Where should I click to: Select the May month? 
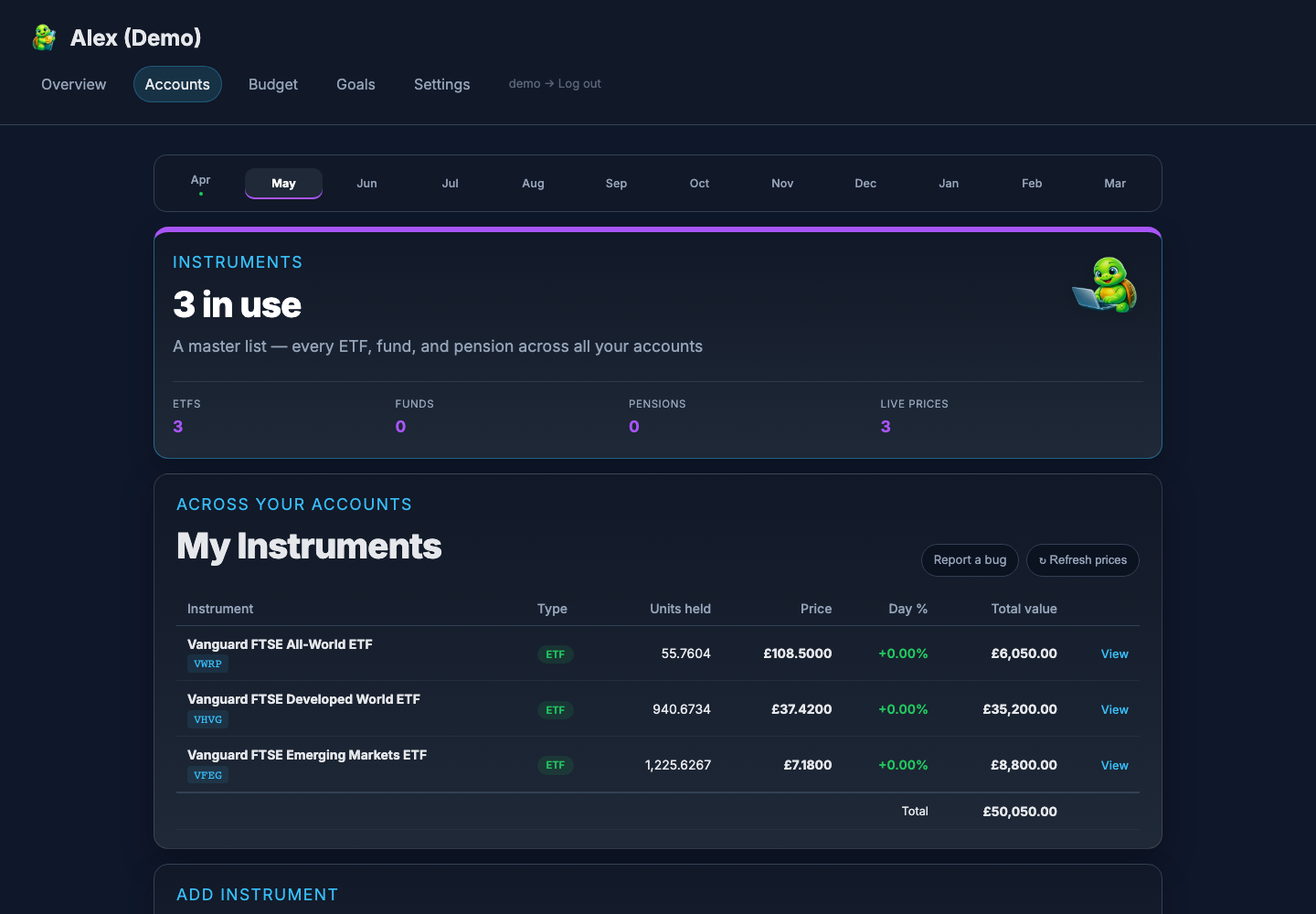[x=283, y=183]
